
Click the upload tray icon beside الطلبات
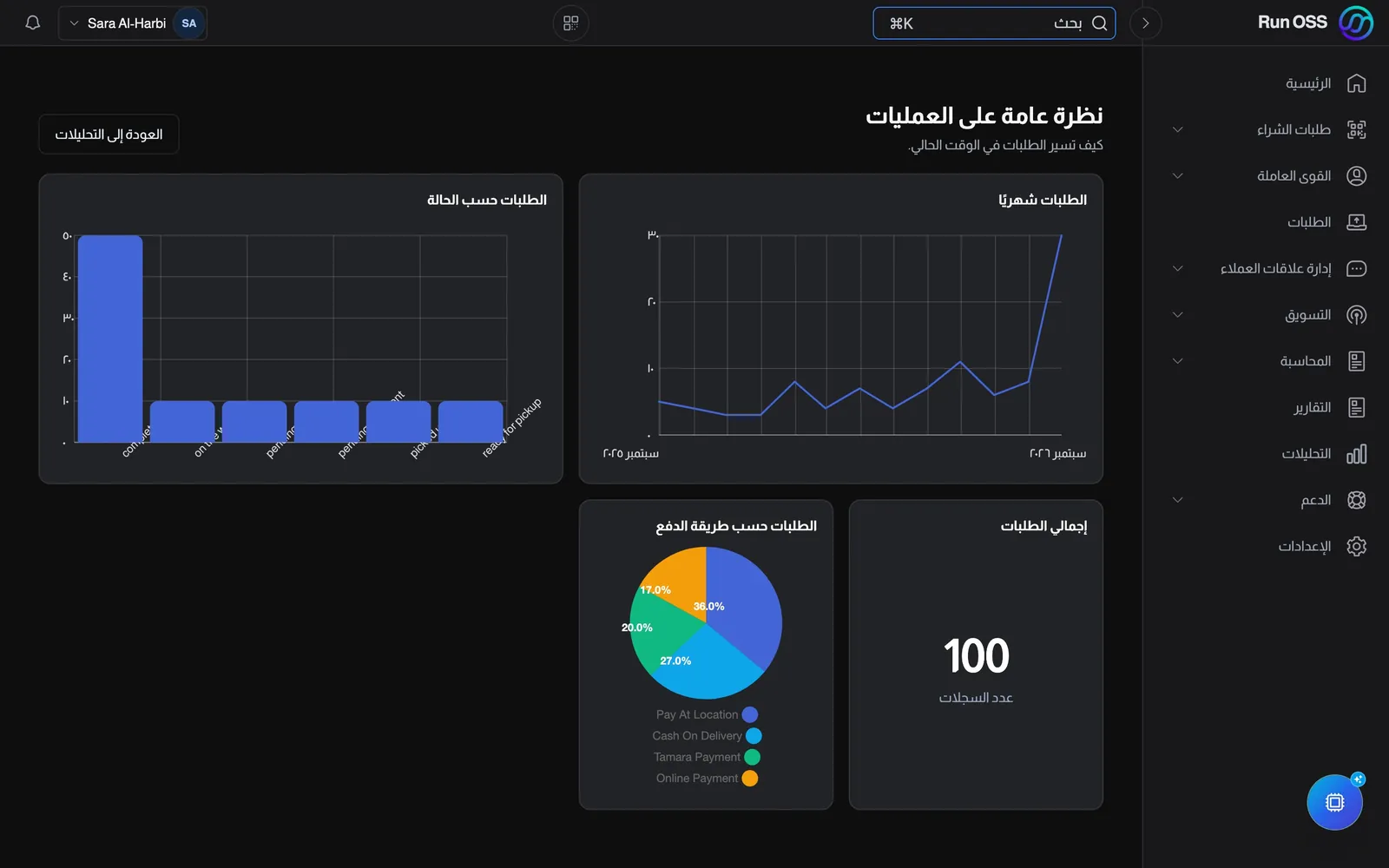(x=1356, y=222)
